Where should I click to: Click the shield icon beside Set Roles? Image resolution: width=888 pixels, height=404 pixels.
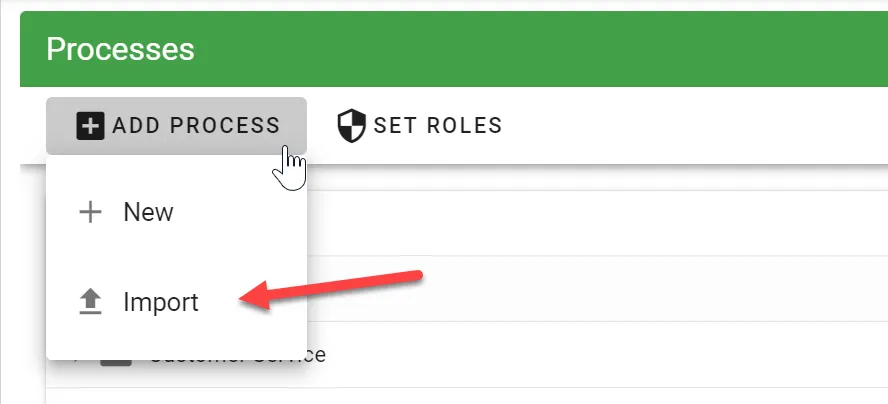point(351,125)
